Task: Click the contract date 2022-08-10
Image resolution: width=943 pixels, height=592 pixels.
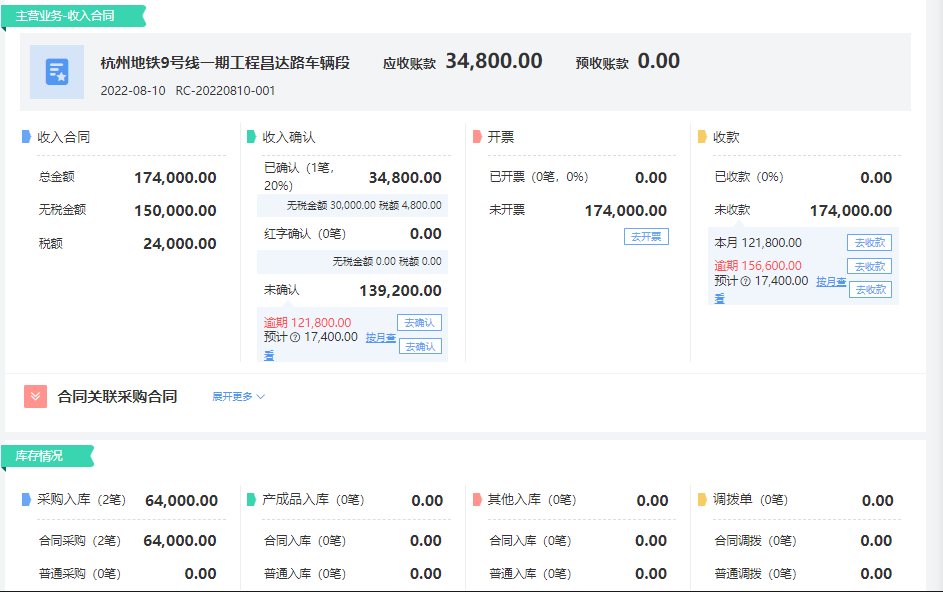Action: click(133, 91)
